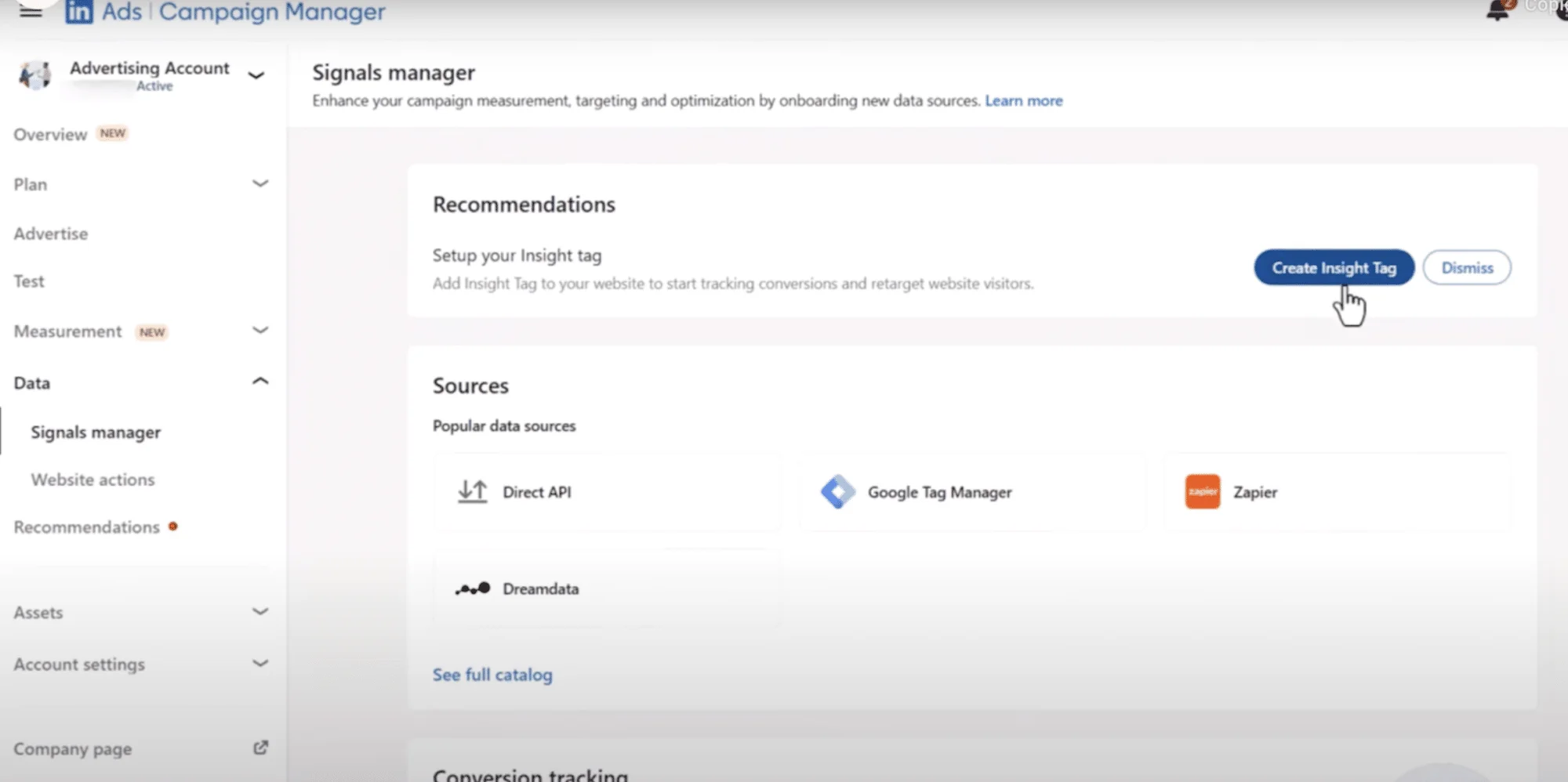The width and height of the screenshot is (1568, 782).
Task: Open the Plan menu item
Action: tap(31, 185)
